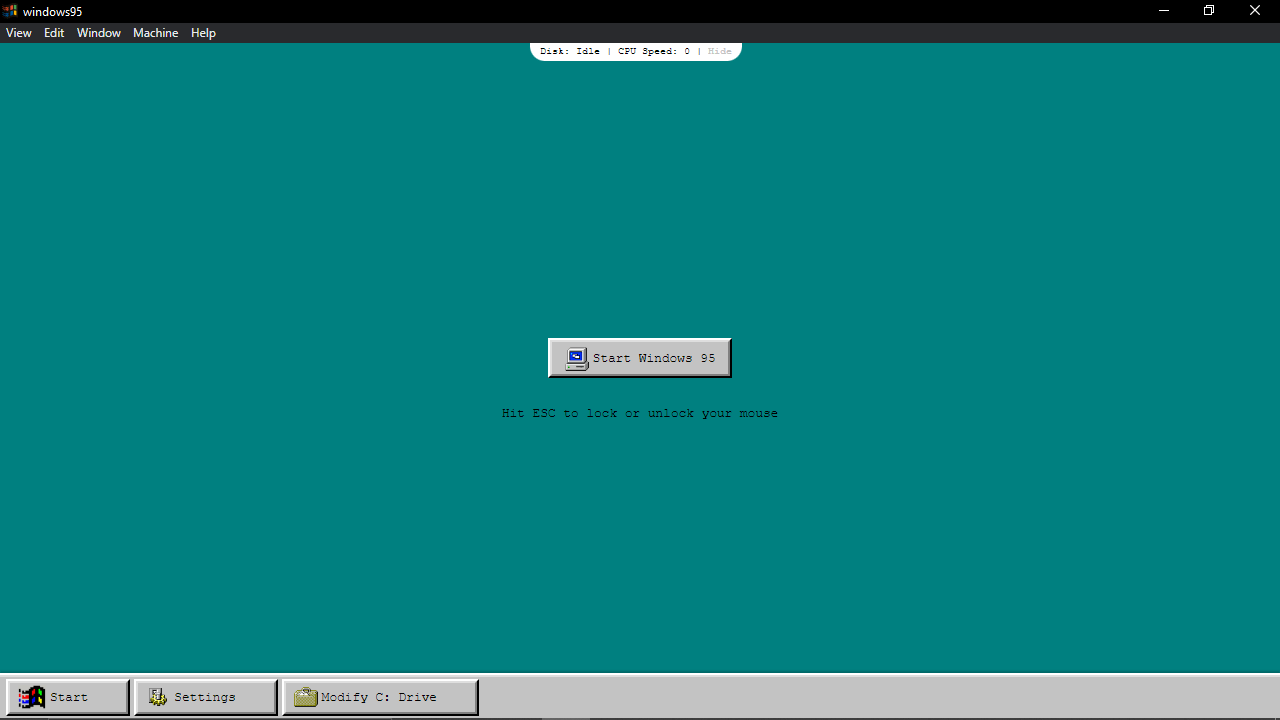Open Modify C: Drive button
The width and height of the screenshot is (1280, 720).
[x=380, y=697]
